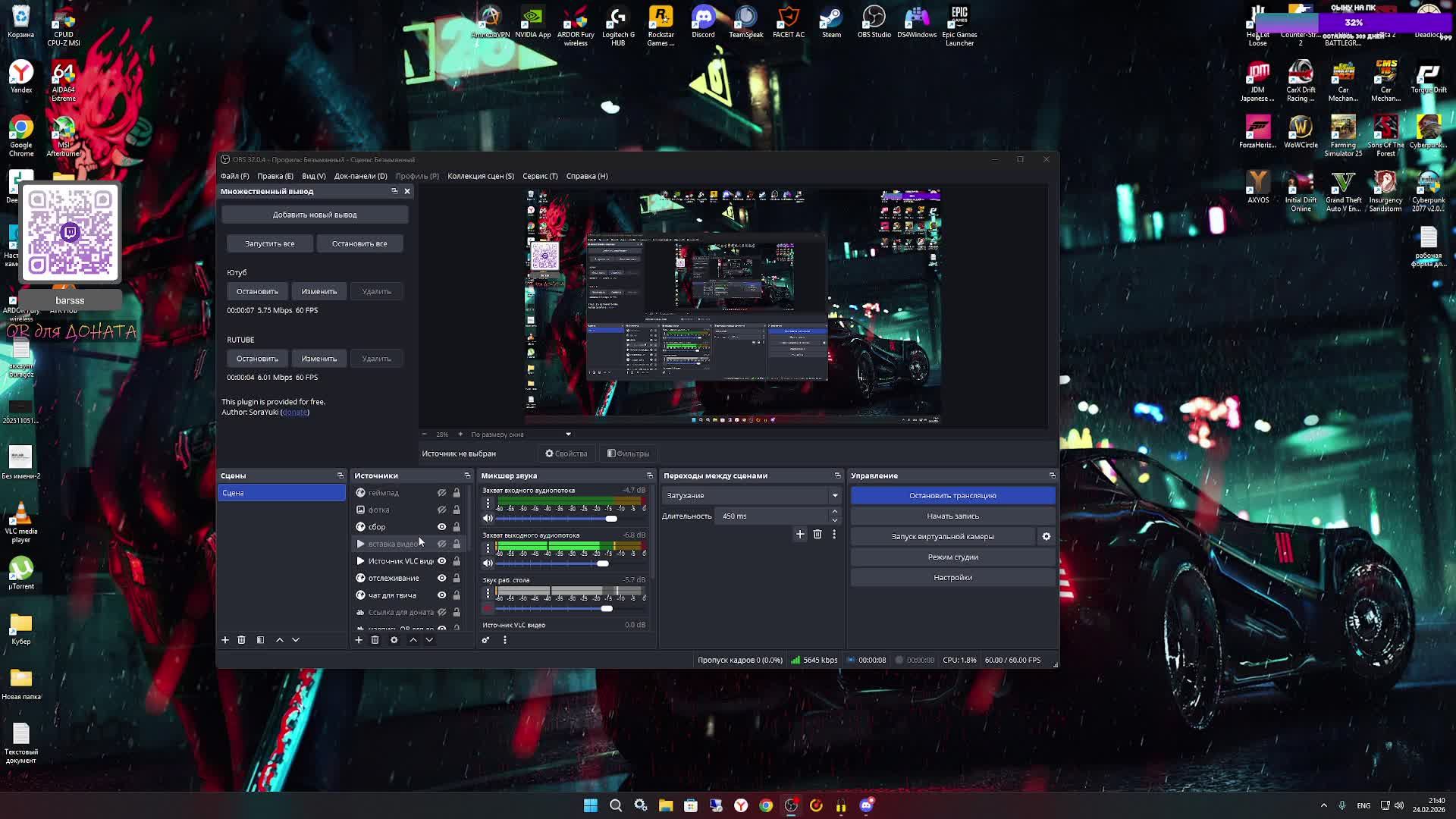Open virtual camera settings gear icon
1456x819 pixels.
coord(1046,537)
